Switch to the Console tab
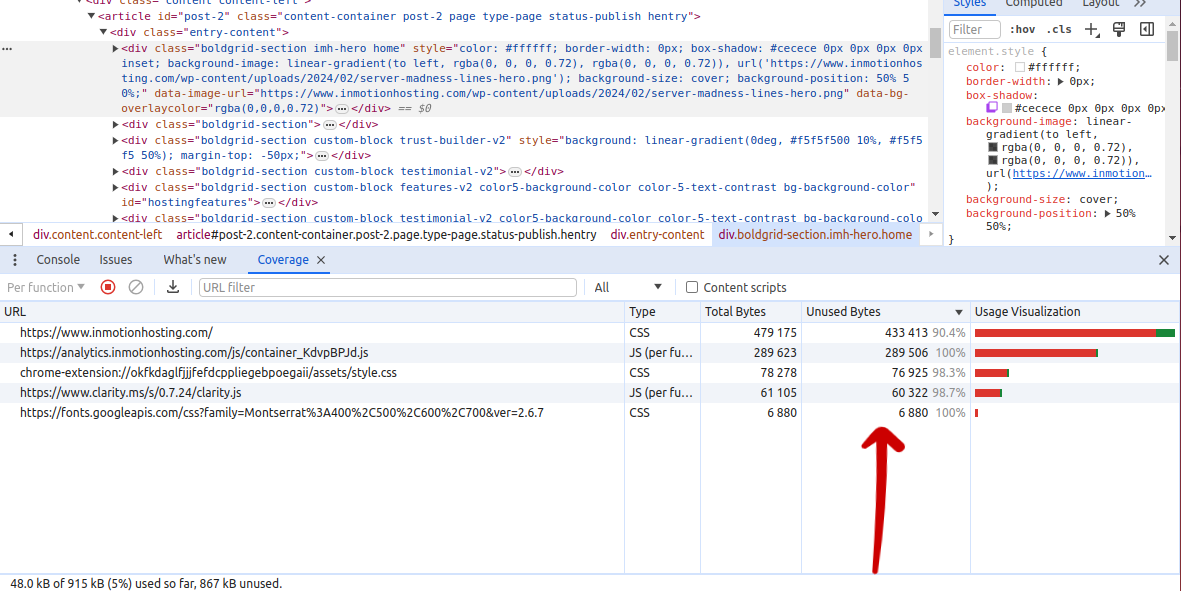 point(58,260)
